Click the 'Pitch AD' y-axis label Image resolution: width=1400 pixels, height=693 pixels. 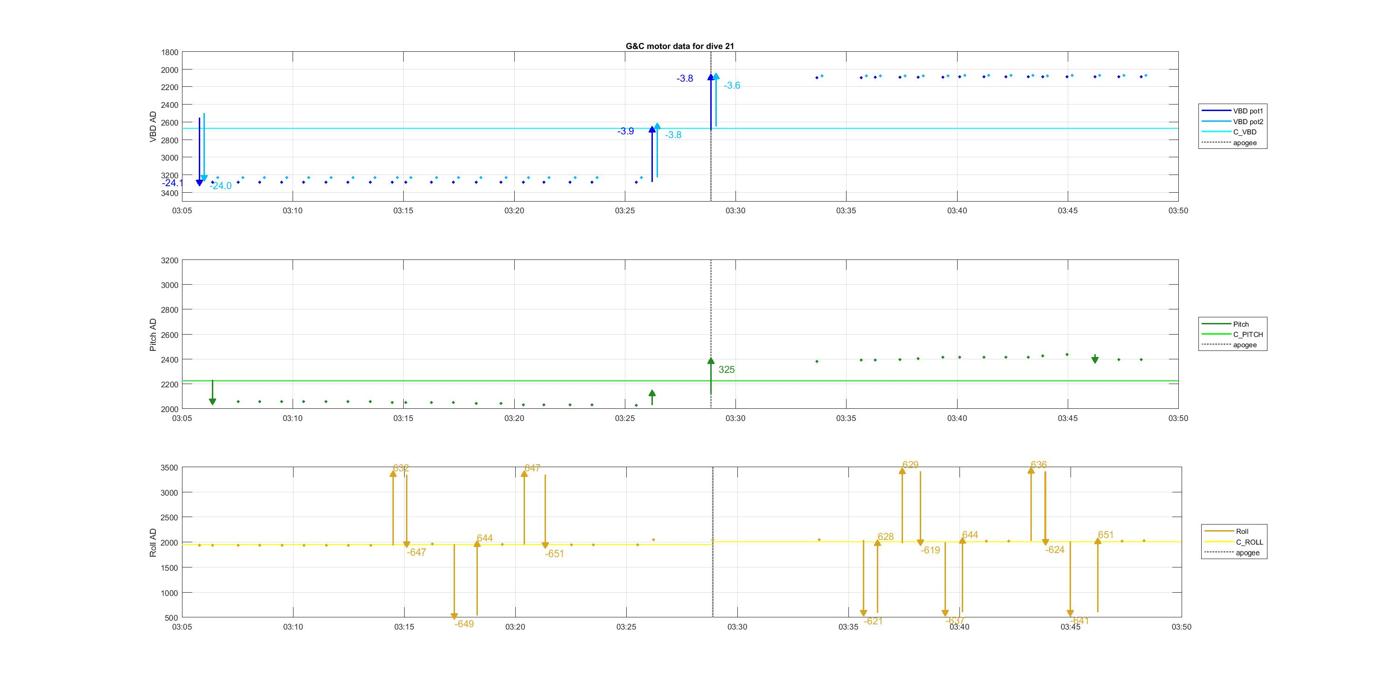pos(154,335)
